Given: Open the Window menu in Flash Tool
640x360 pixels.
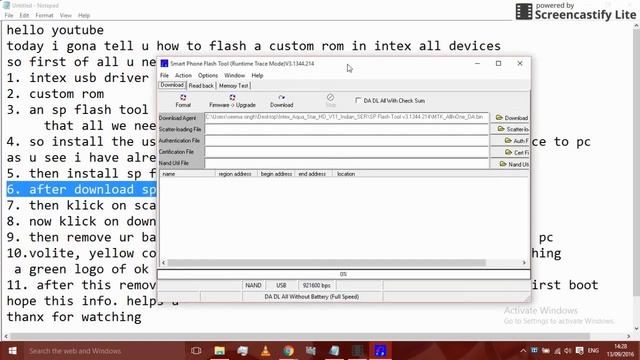Looking at the screenshot, I should click(234, 76).
